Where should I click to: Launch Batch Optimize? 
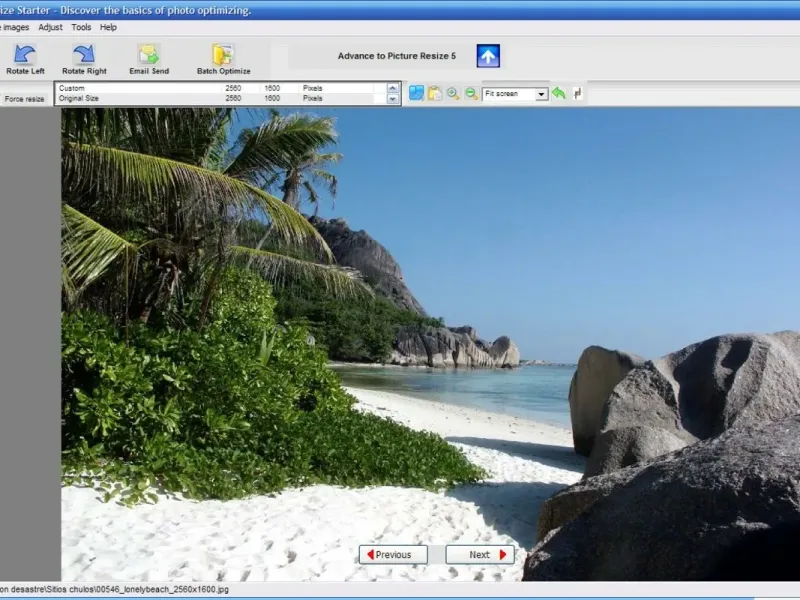(x=223, y=60)
